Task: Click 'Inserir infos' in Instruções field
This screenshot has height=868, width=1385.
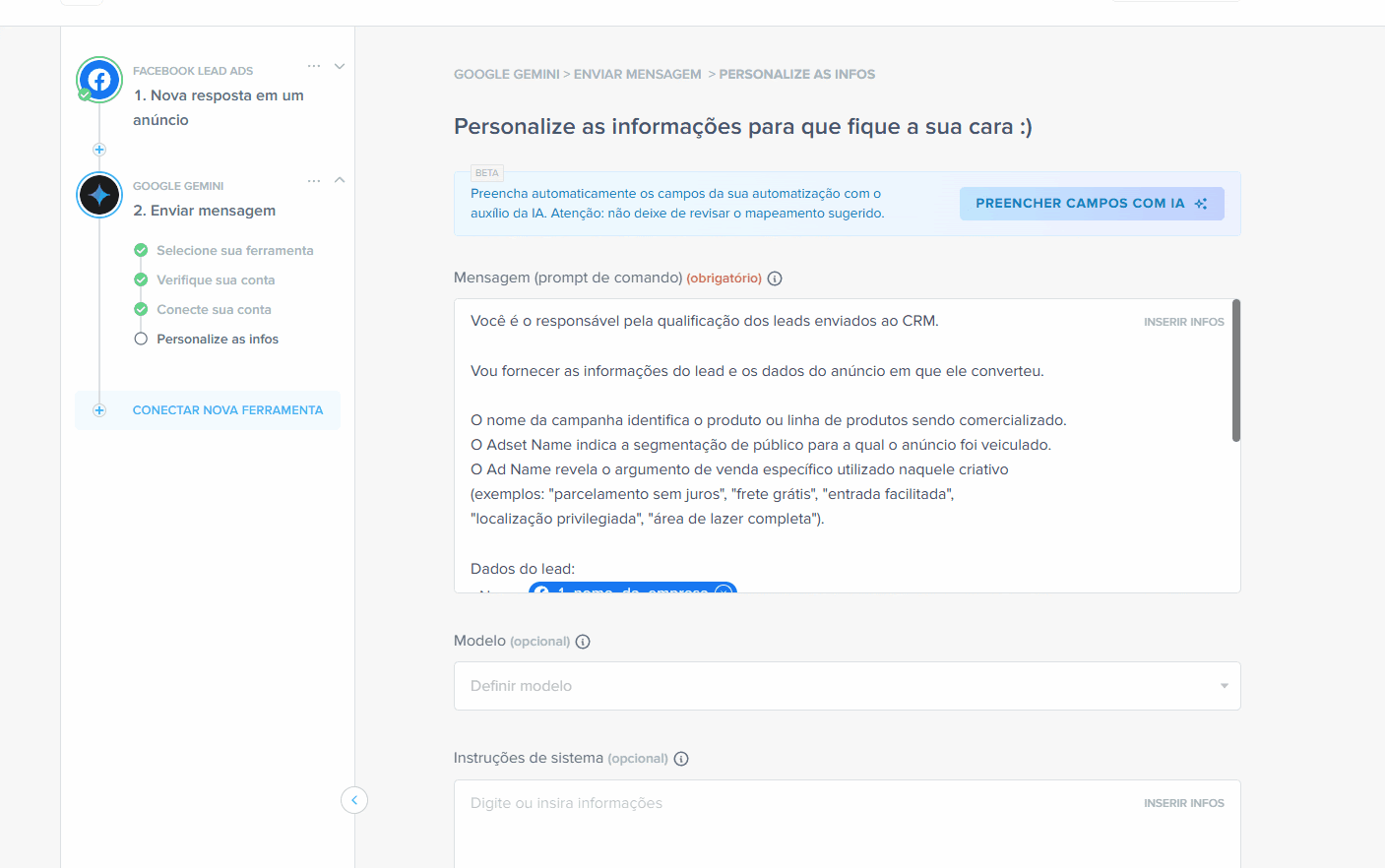Action: [x=1183, y=803]
